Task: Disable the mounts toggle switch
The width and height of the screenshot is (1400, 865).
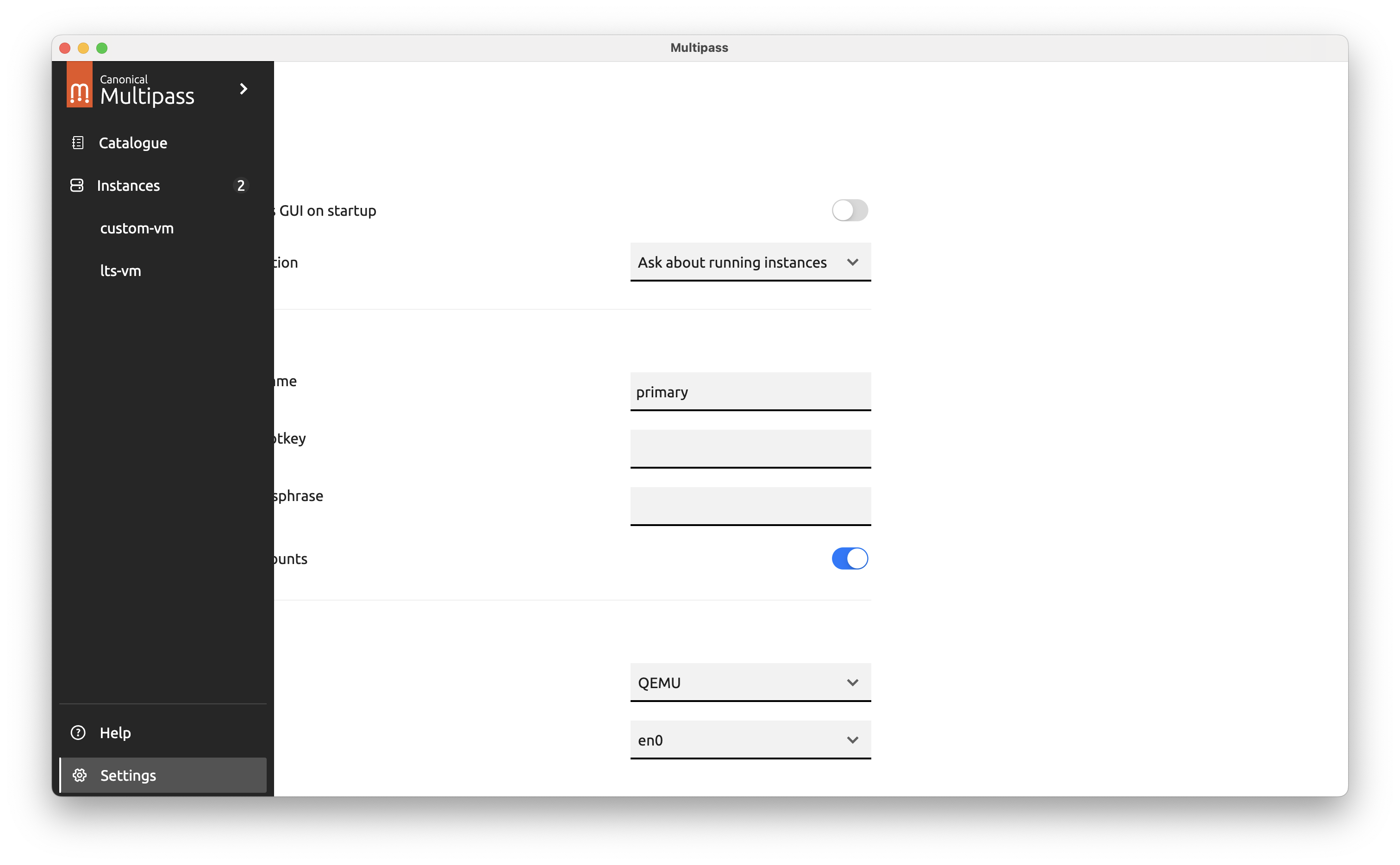Action: pyautogui.click(x=850, y=558)
